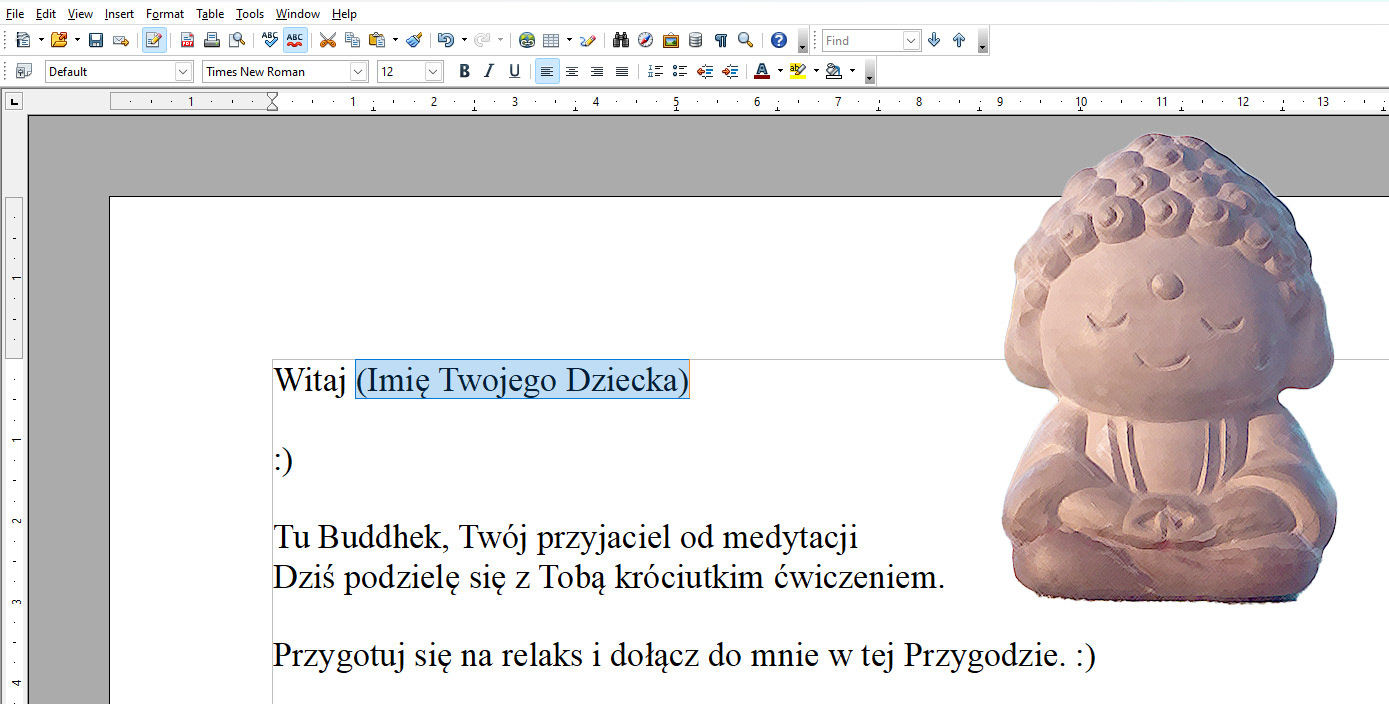Open Find & Replace binoculars

click(x=621, y=40)
